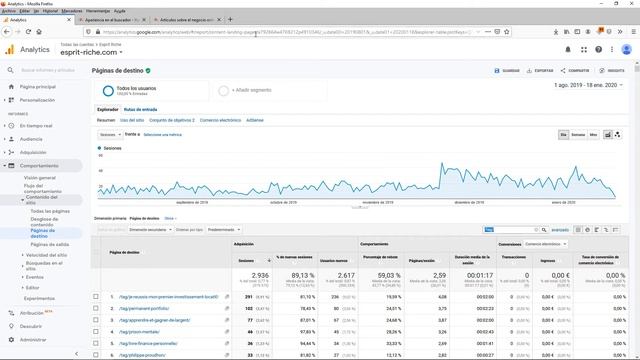Switch chart to line chart view icon
This screenshot has width=640, height=360.
[608, 135]
